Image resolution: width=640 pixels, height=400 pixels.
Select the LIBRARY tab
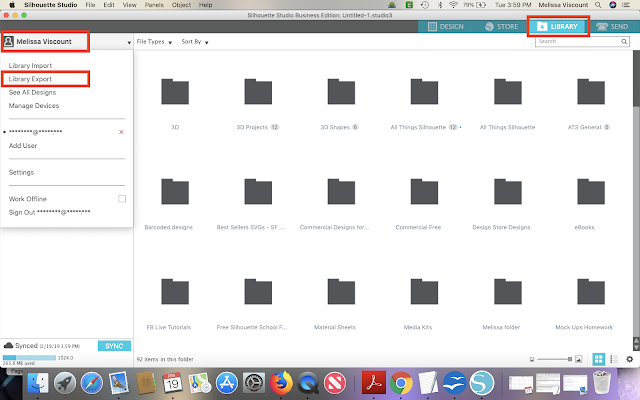tap(558, 27)
